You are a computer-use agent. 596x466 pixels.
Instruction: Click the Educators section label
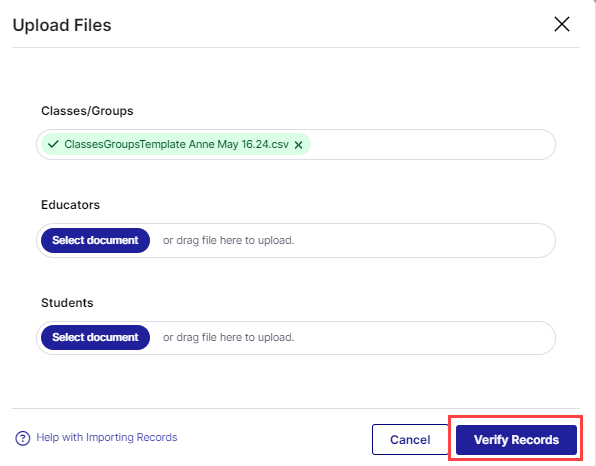click(x=70, y=205)
